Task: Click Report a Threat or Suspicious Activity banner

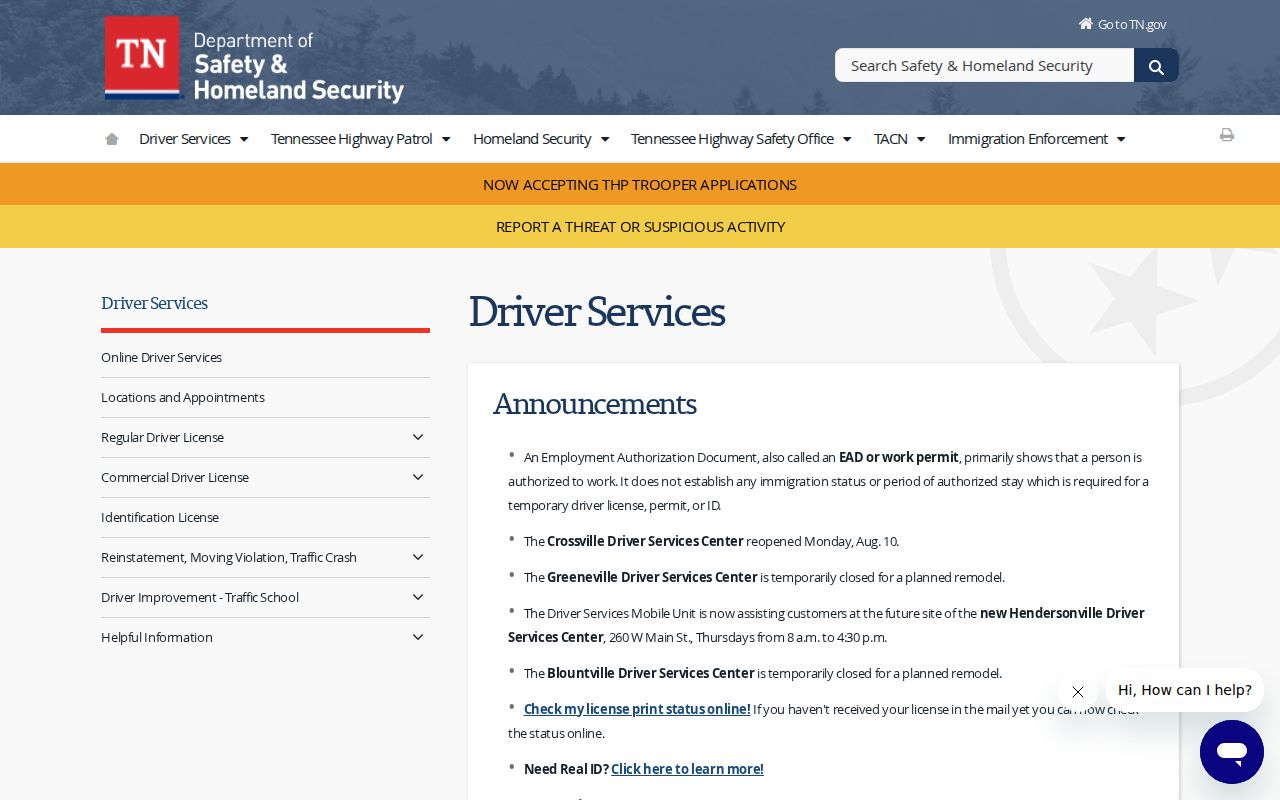Action: tap(640, 226)
